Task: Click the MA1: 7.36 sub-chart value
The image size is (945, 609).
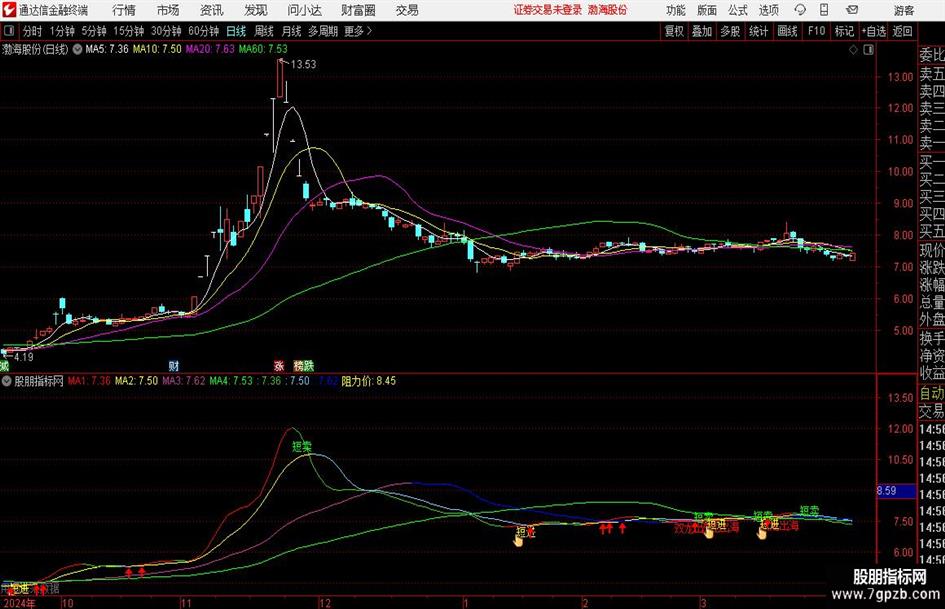Action: [x=89, y=381]
